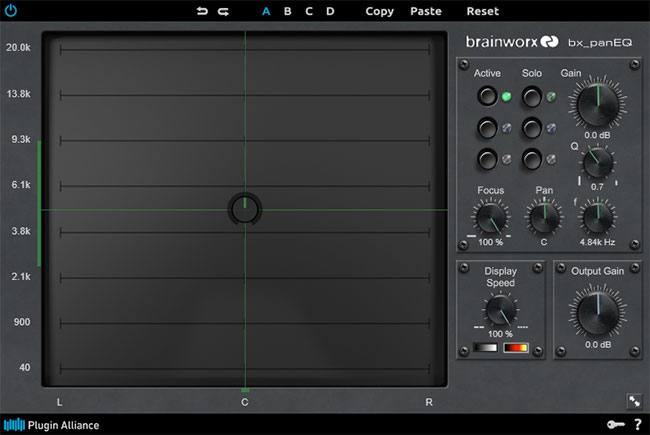Enable the third band Active button

click(487, 159)
